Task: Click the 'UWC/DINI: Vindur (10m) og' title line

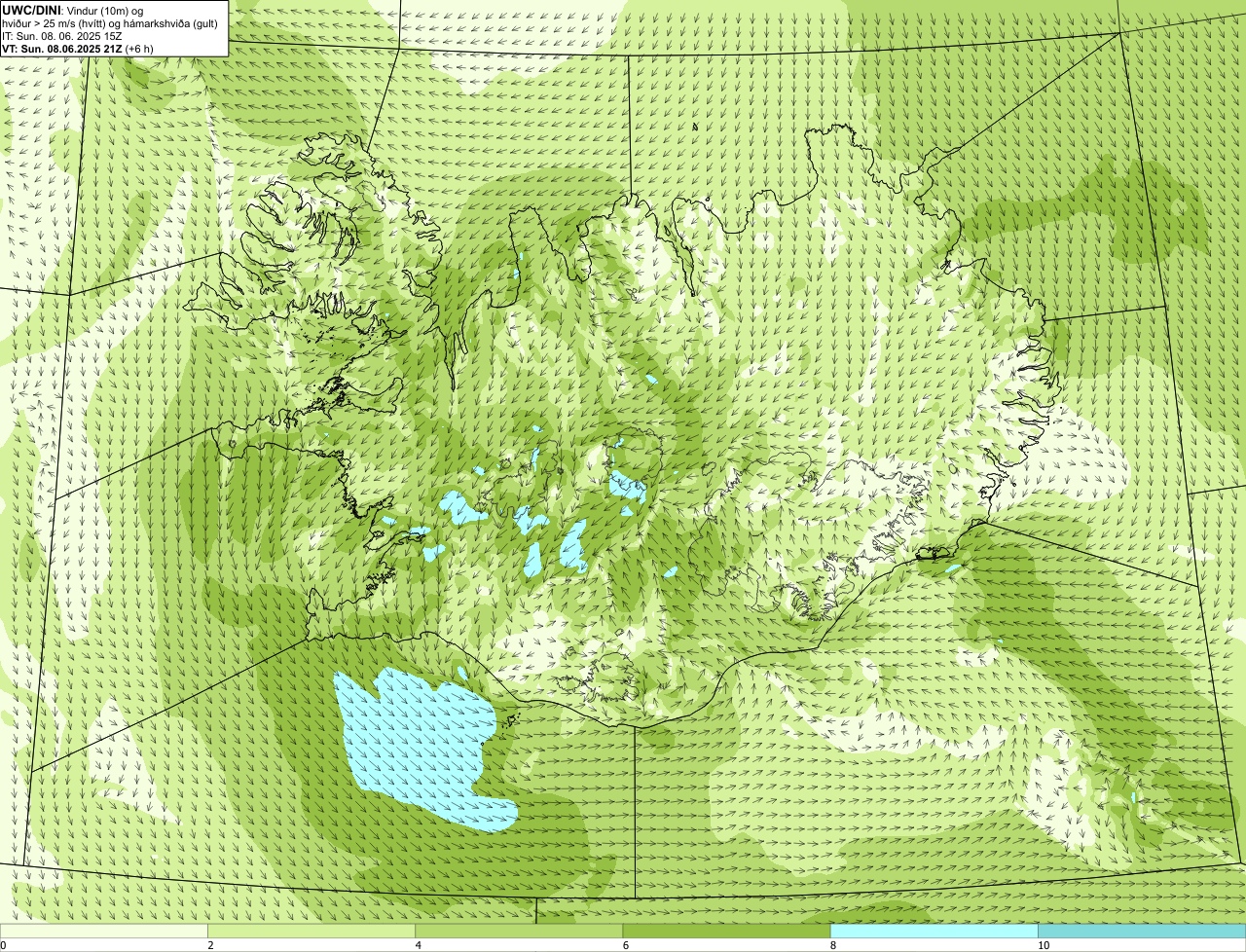Action: (x=73, y=10)
